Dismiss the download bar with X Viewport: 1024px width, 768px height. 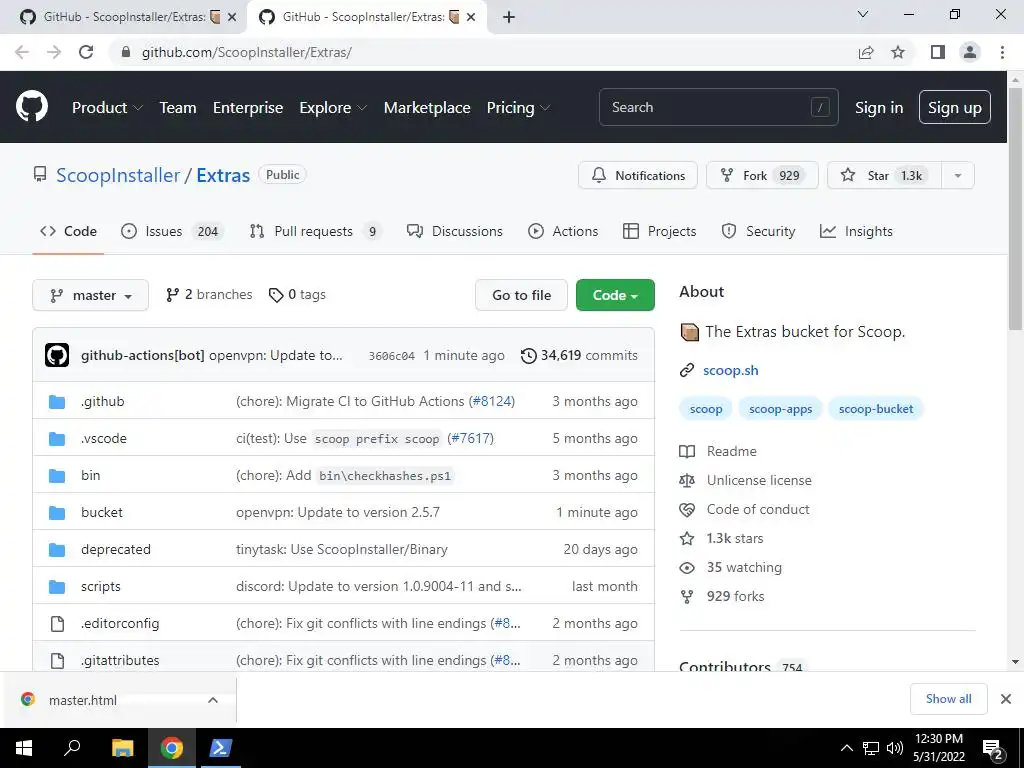[1006, 699]
